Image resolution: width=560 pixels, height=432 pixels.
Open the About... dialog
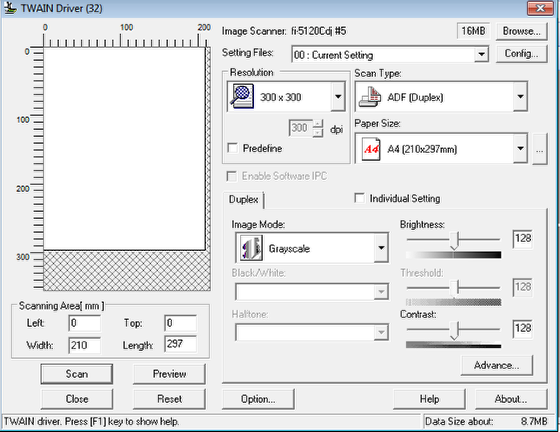coord(511,399)
